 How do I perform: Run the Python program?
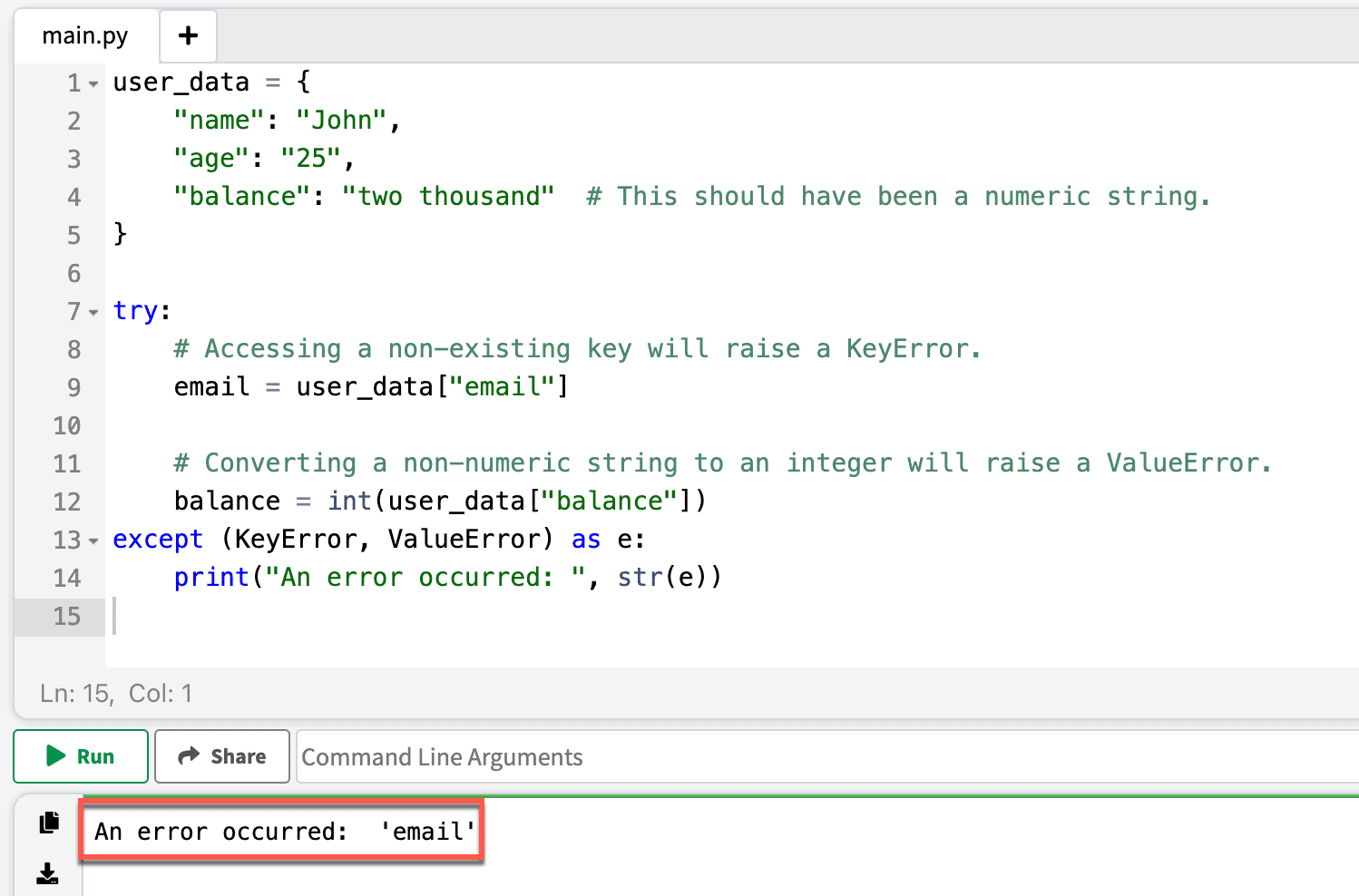80,755
